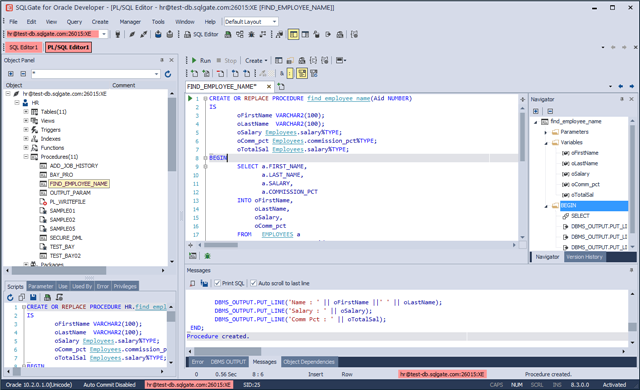Open the Version History tab
This screenshot has width=640, height=390.
pyautogui.click(x=584, y=257)
